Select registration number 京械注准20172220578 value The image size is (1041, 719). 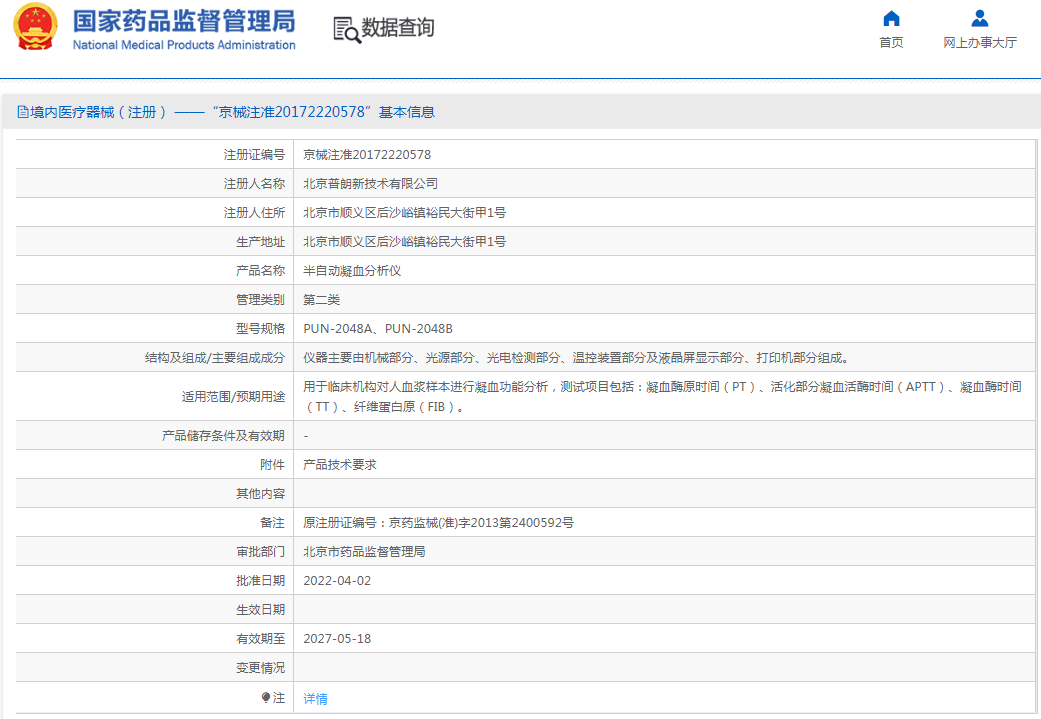367,155
